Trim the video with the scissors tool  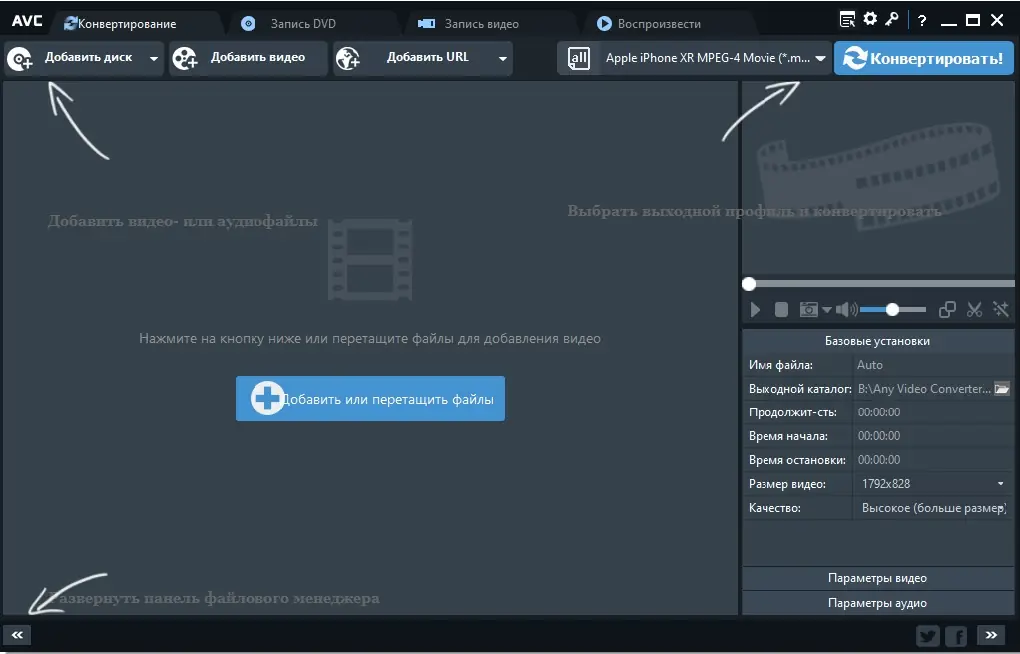(x=974, y=310)
